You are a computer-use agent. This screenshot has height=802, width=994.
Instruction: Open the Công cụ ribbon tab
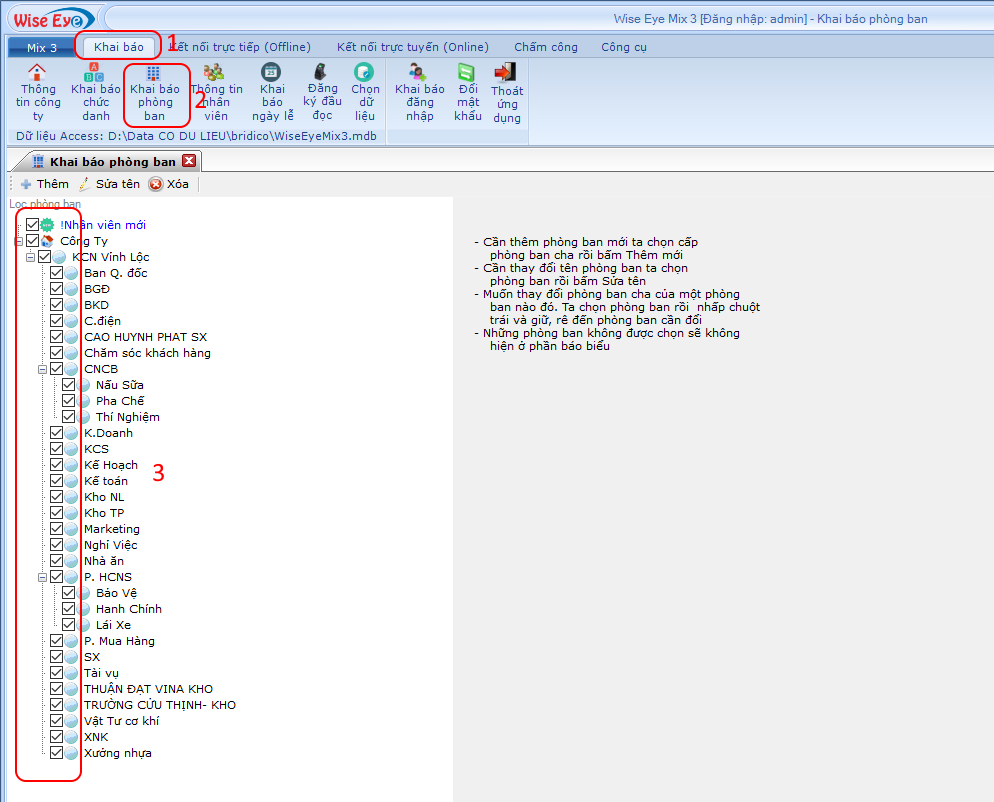click(623, 47)
